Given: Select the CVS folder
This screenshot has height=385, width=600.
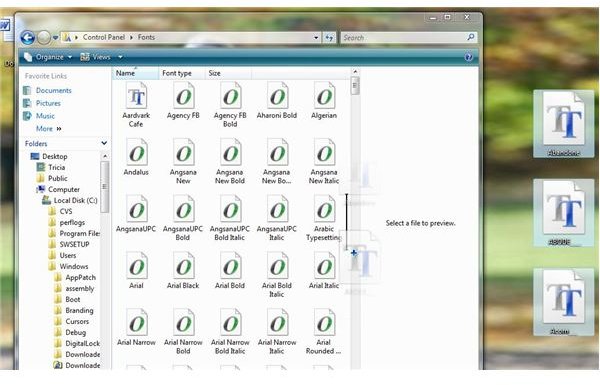Looking at the screenshot, I should 60,211.
